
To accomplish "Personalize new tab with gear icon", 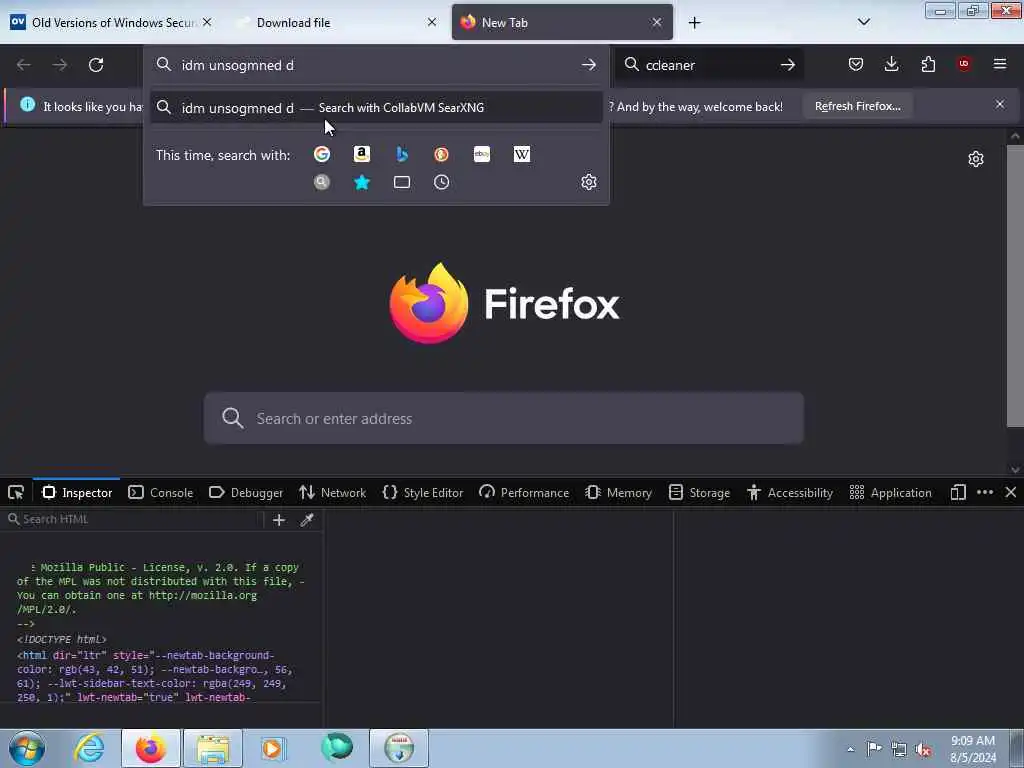I will (976, 159).
